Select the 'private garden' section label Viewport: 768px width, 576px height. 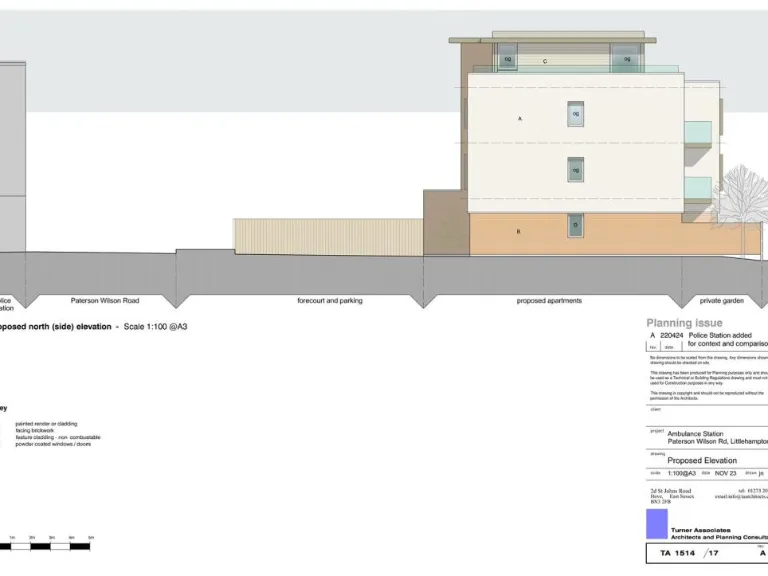coord(722,300)
